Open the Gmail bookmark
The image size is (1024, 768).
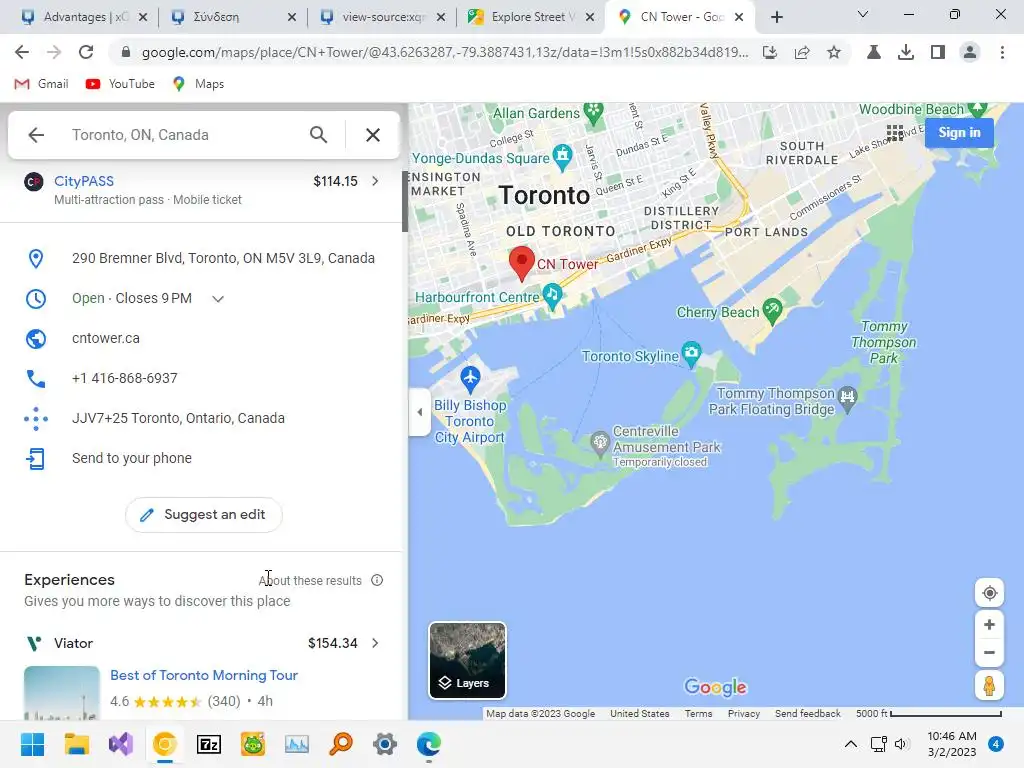[x=41, y=84]
